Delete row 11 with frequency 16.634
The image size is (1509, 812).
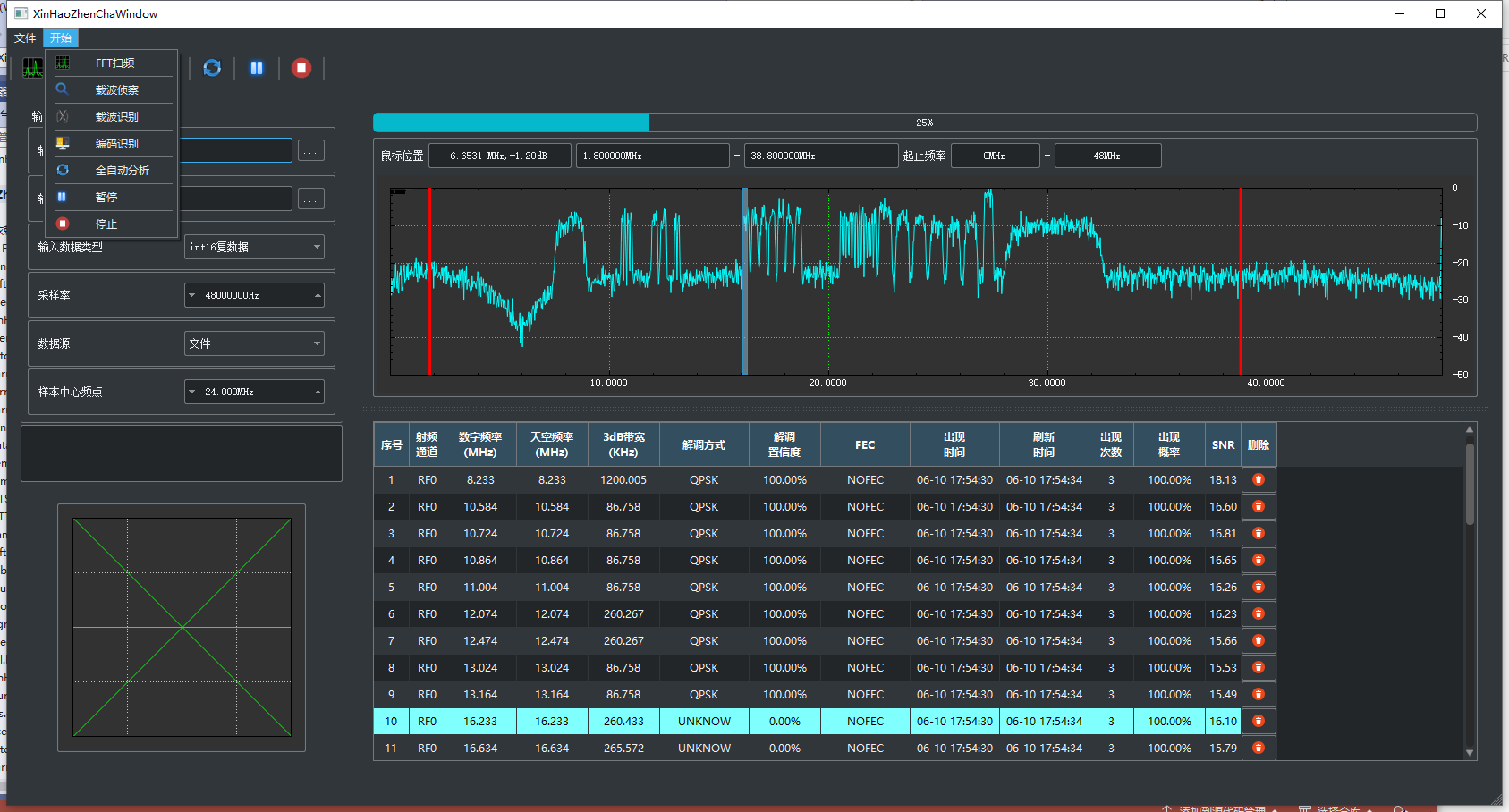tap(1259, 749)
